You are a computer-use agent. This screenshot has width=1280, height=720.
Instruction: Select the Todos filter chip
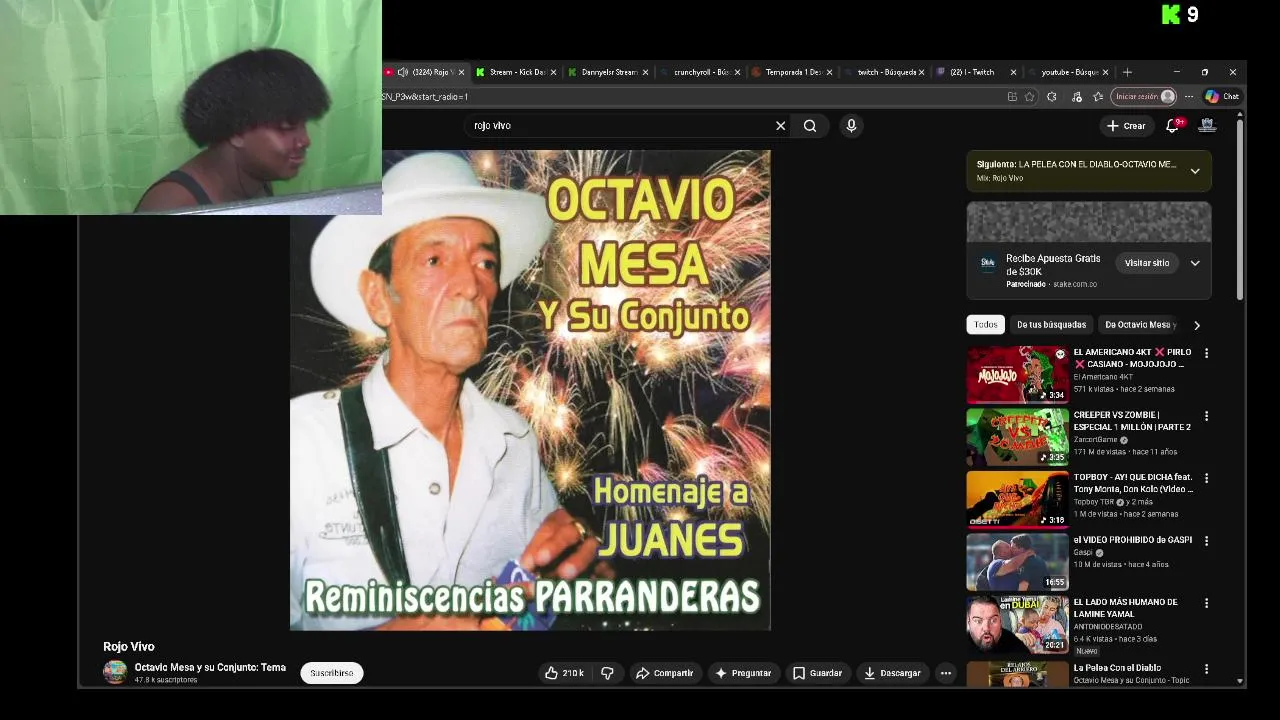(x=986, y=324)
